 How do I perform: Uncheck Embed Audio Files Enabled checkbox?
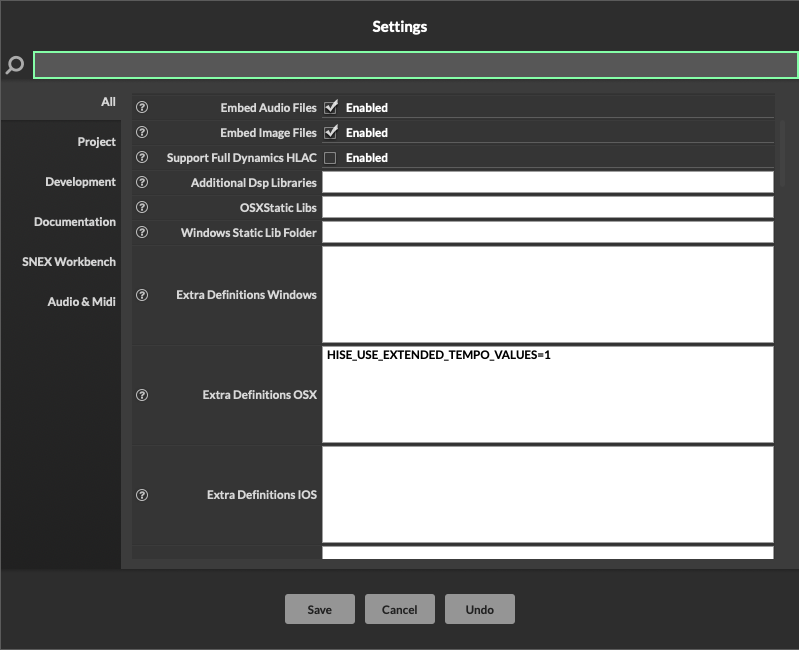[331, 107]
